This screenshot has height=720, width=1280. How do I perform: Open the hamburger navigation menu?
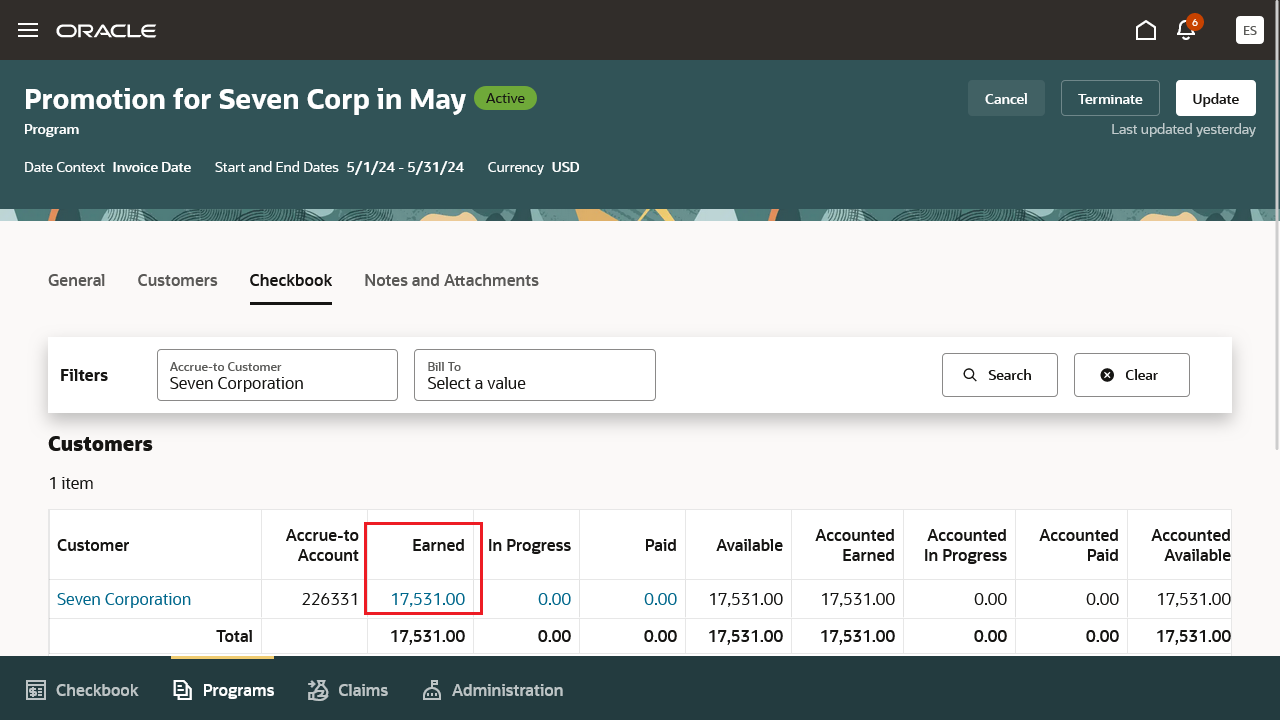28,30
